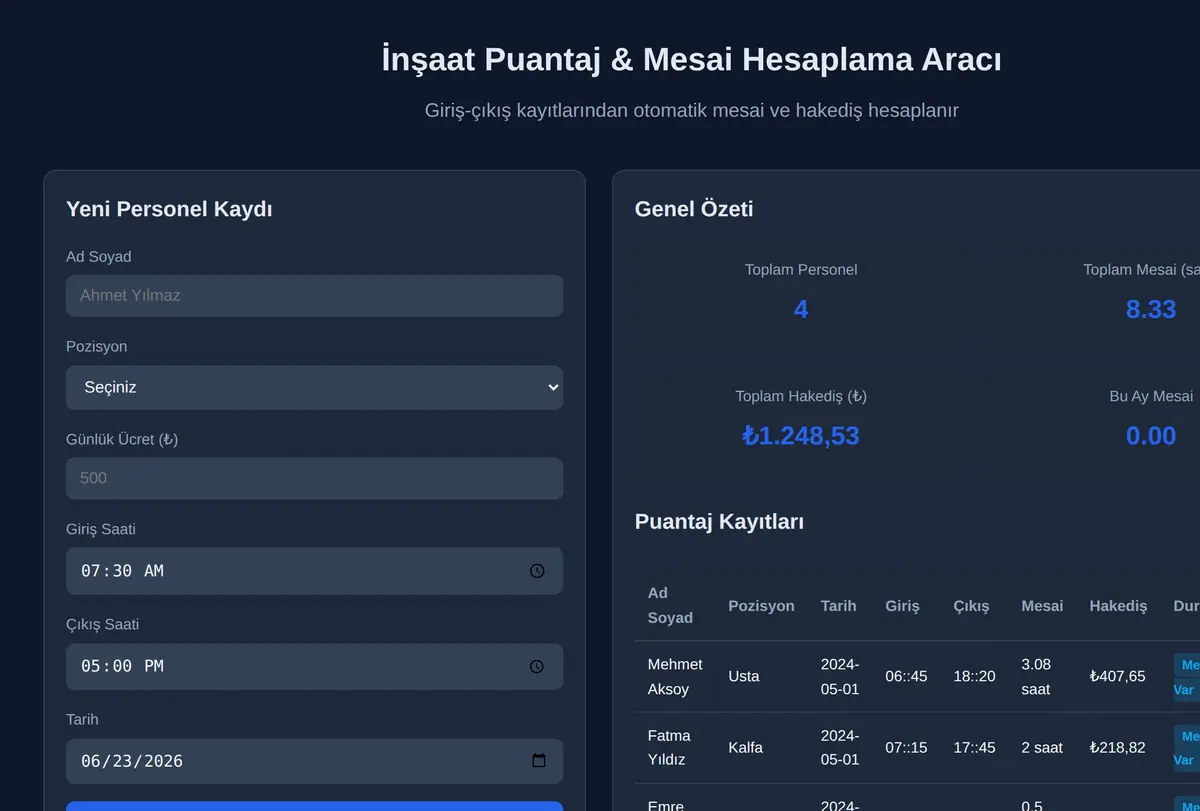The height and width of the screenshot is (811, 1200).
Task: Click the blue submit button below Tarih
Action: pos(314,806)
